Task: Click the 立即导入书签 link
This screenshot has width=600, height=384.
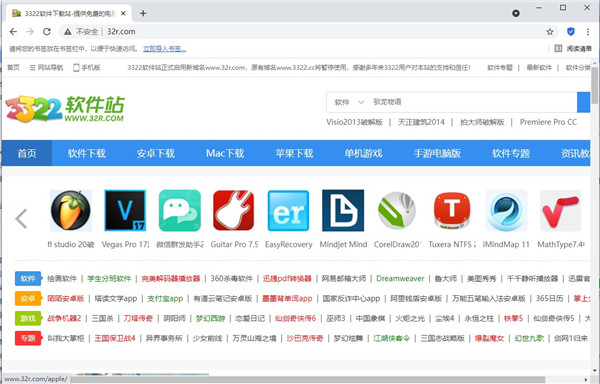Action: 165,49
